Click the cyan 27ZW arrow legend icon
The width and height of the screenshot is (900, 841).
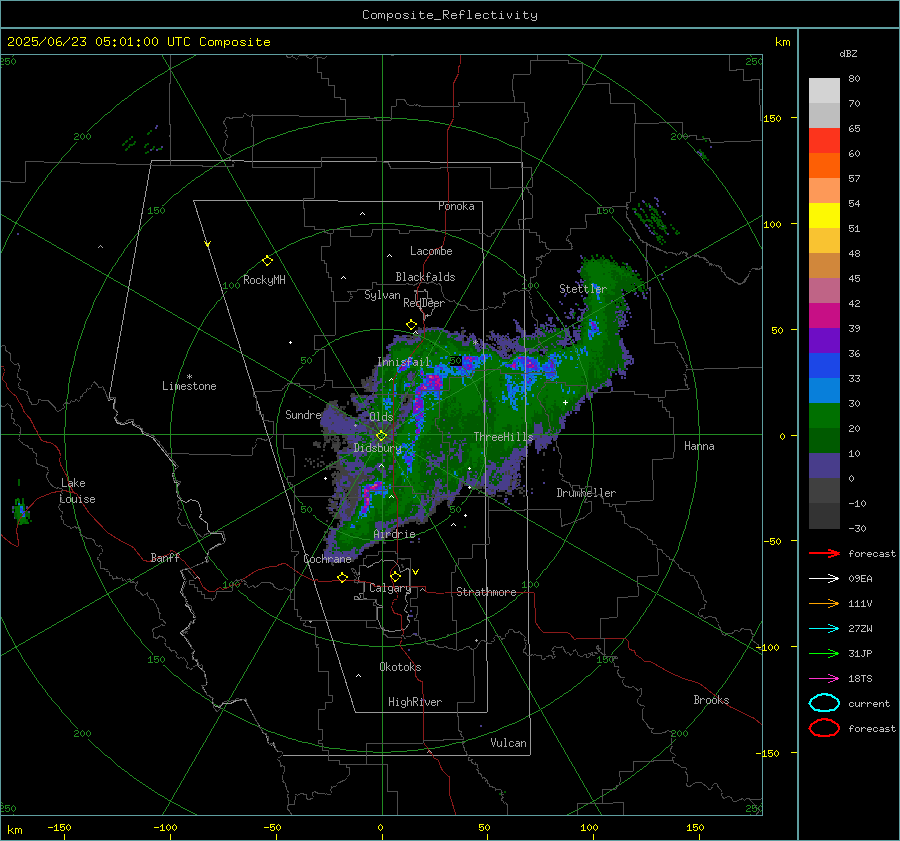pos(824,629)
